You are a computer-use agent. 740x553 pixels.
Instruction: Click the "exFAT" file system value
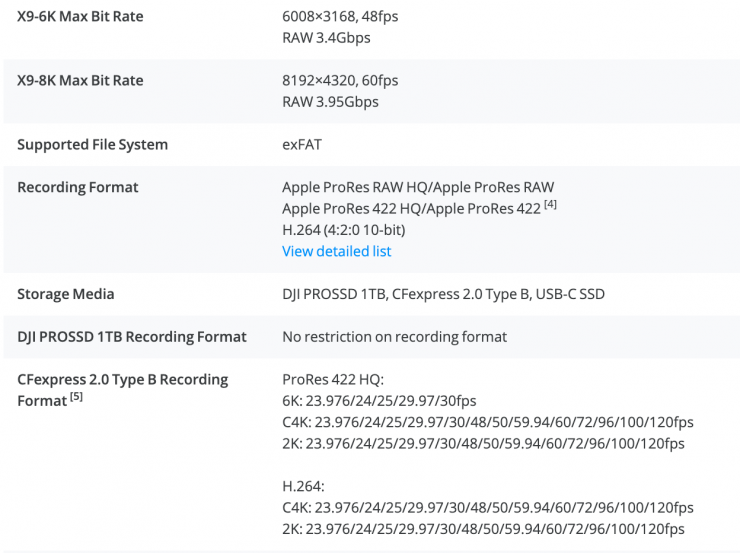303,144
